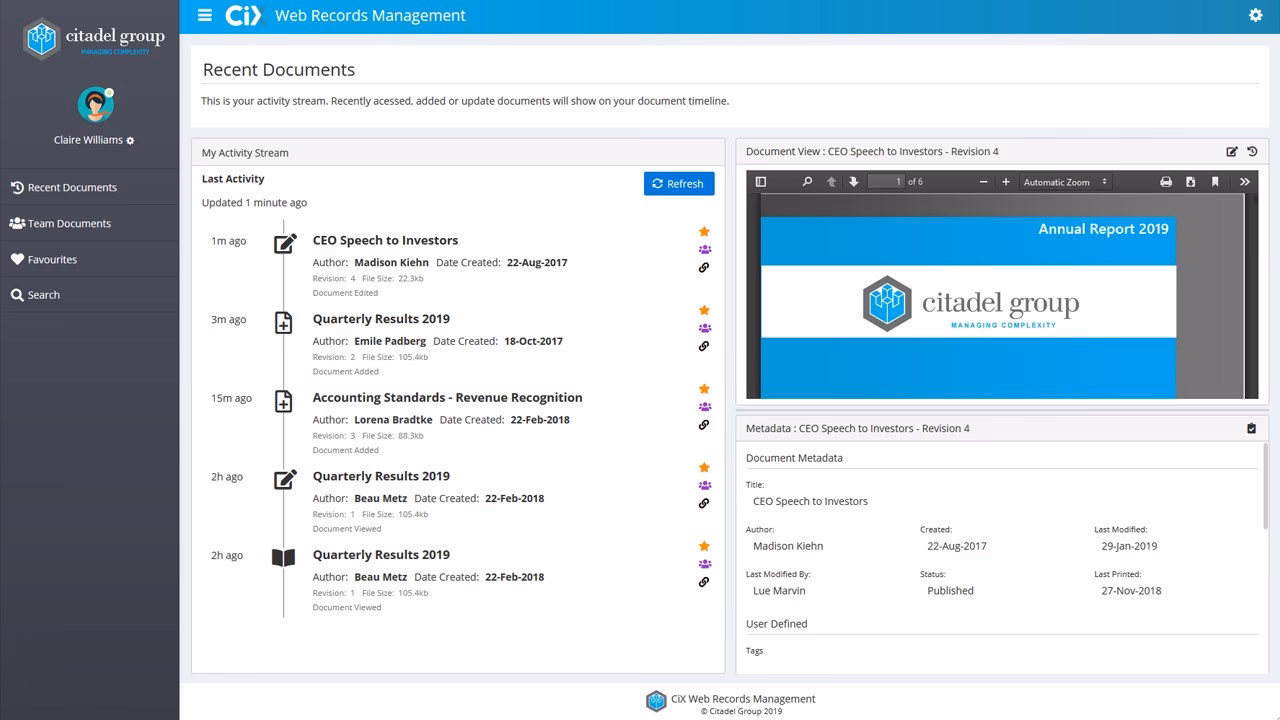Click the edit icon beside CEO Speech to Investors
The height and width of the screenshot is (720, 1280).
click(285, 243)
